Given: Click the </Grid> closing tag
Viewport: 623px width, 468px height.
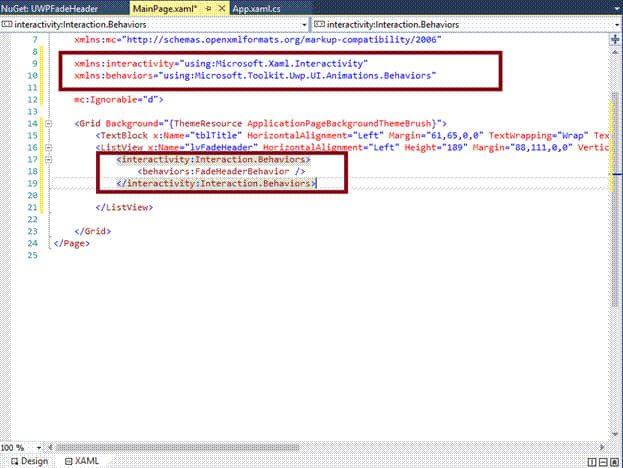Looking at the screenshot, I should pyautogui.click(x=93, y=231).
